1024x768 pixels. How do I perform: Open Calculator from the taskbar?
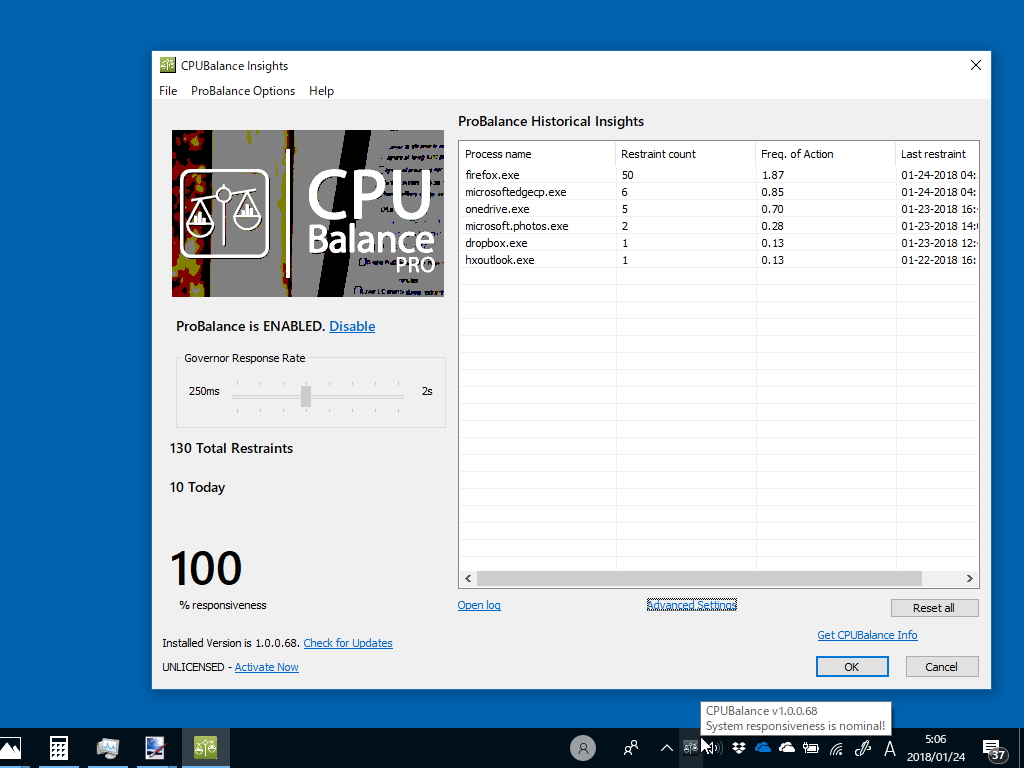pos(59,747)
